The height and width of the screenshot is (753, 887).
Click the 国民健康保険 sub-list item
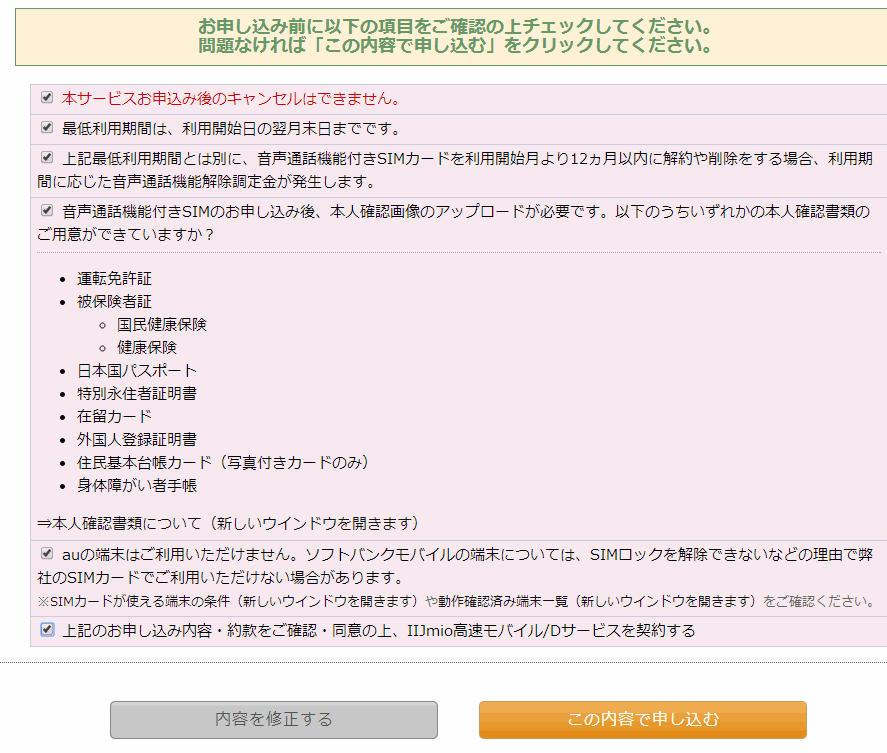coord(162,324)
